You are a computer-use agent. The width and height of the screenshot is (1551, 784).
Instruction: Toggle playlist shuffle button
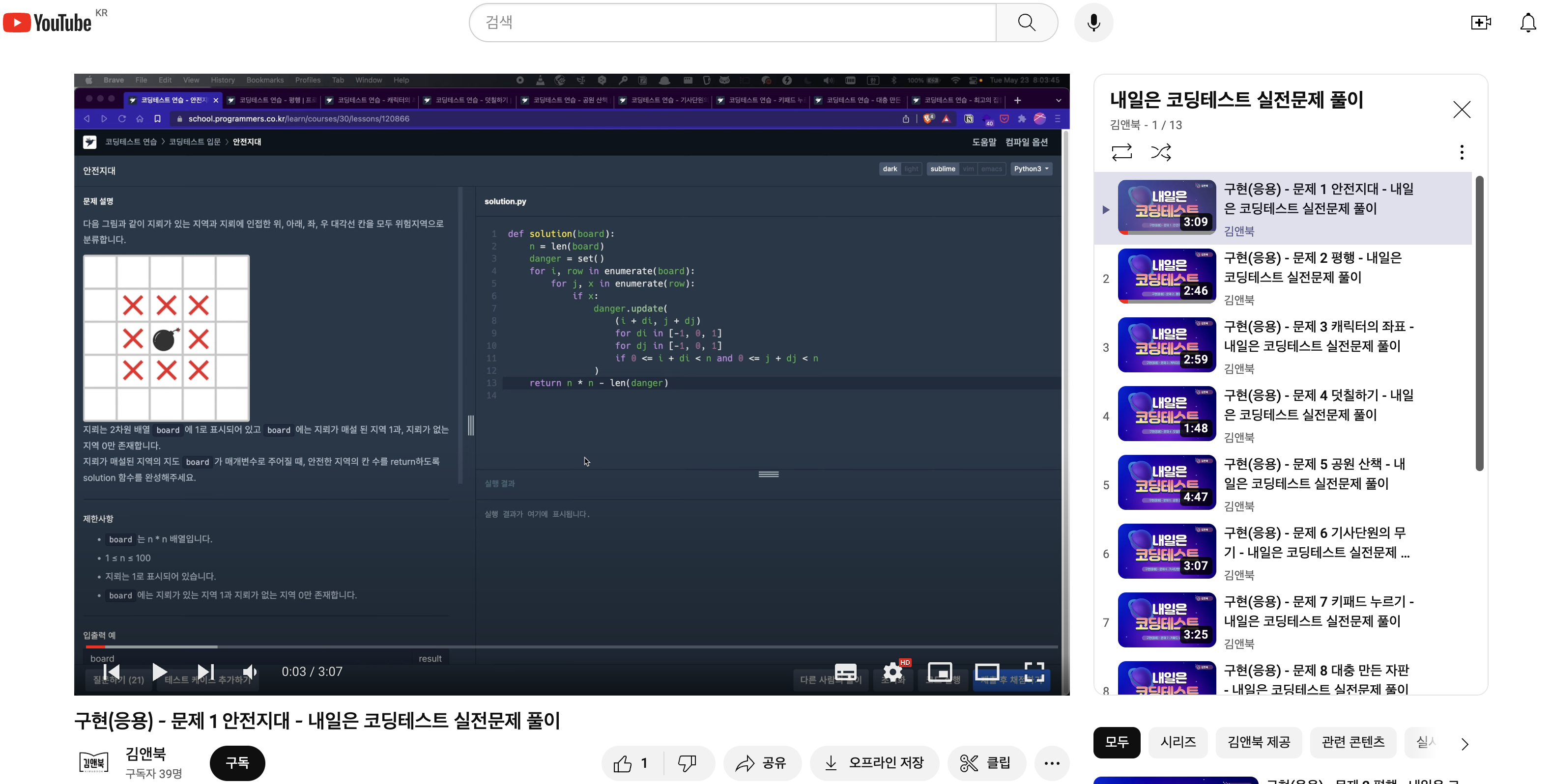1161,152
